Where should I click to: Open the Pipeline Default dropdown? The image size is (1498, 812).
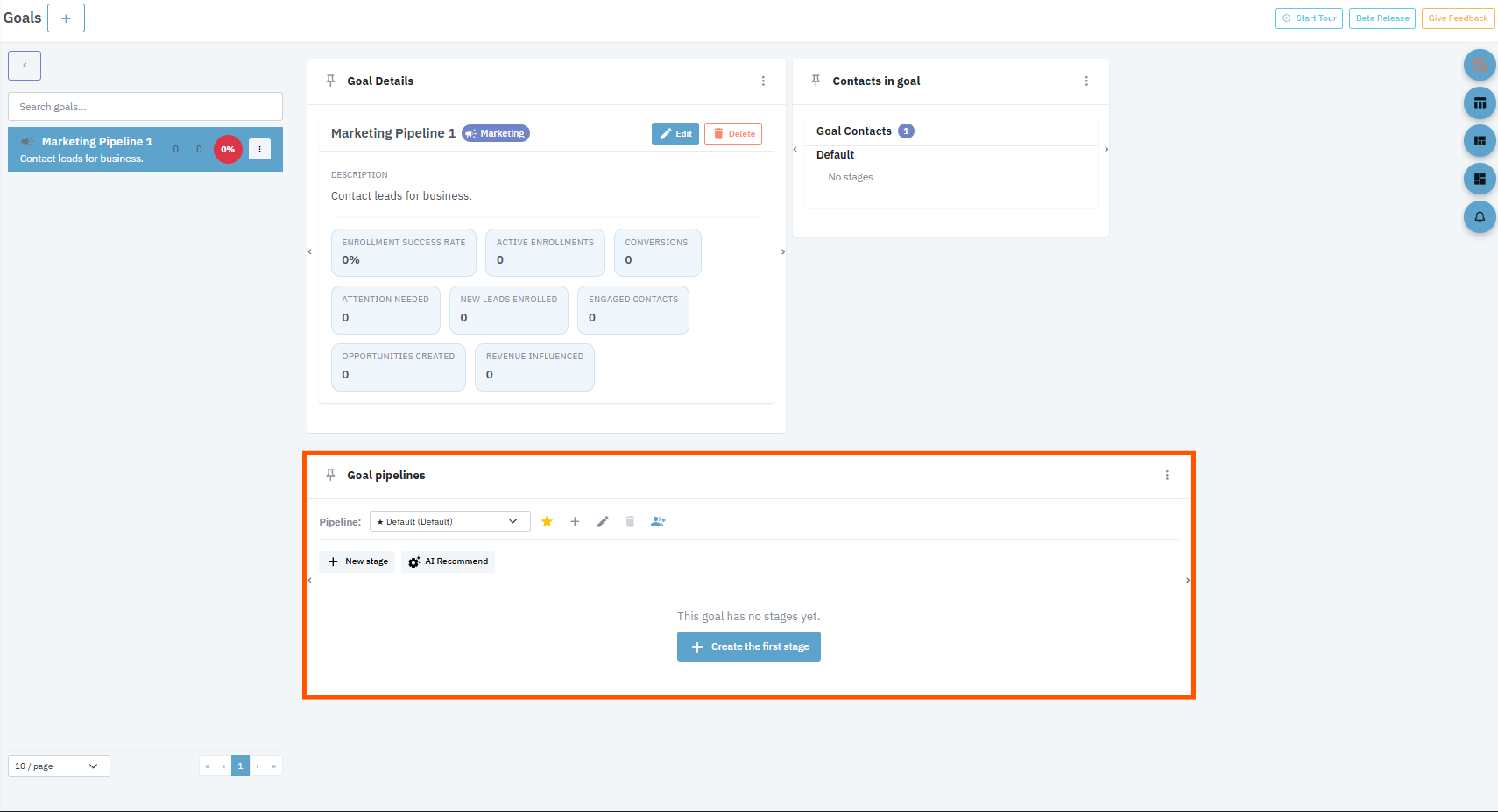point(449,522)
